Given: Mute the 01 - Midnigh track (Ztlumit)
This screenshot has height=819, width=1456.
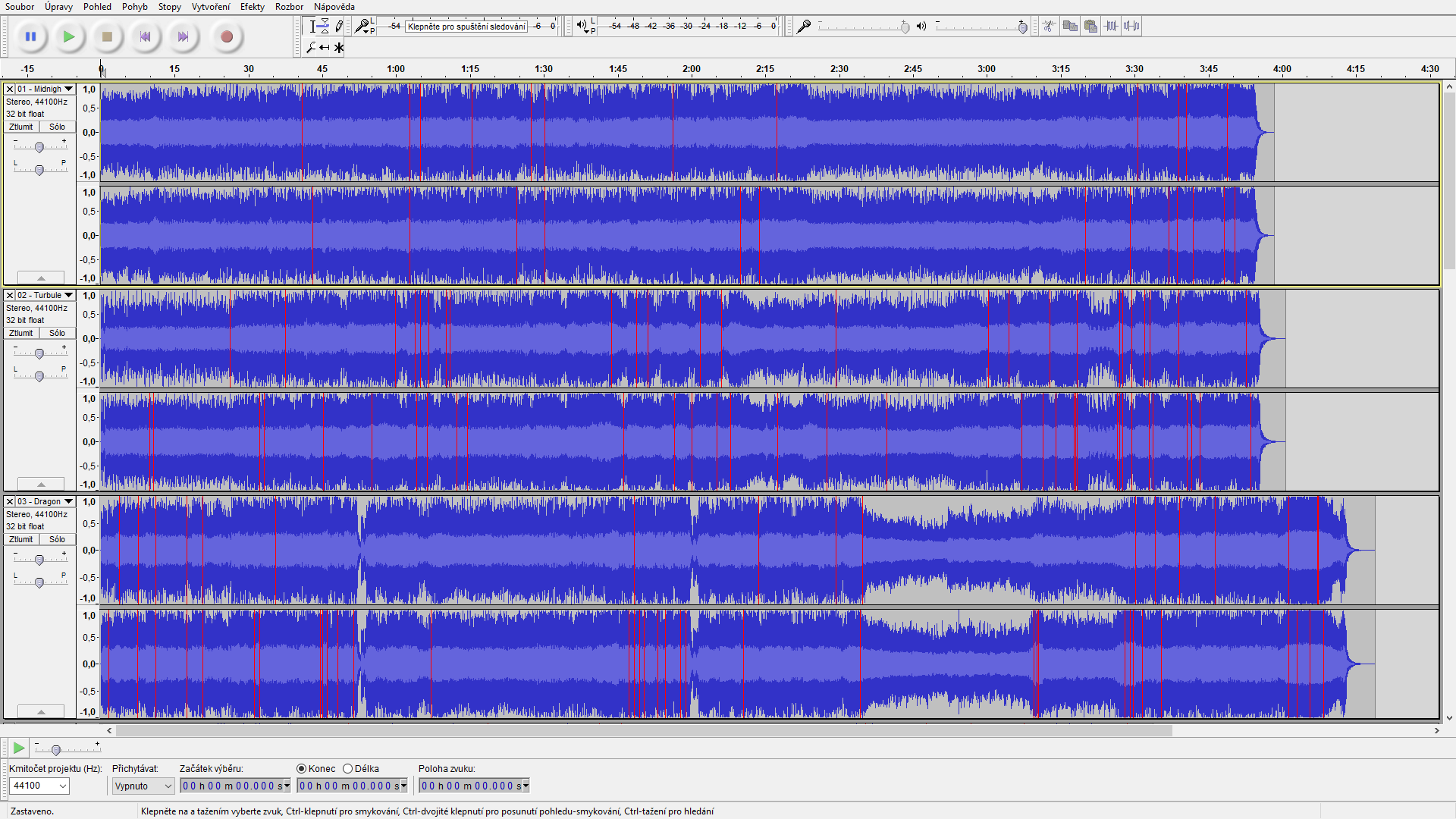Looking at the screenshot, I should tap(21, 127).
